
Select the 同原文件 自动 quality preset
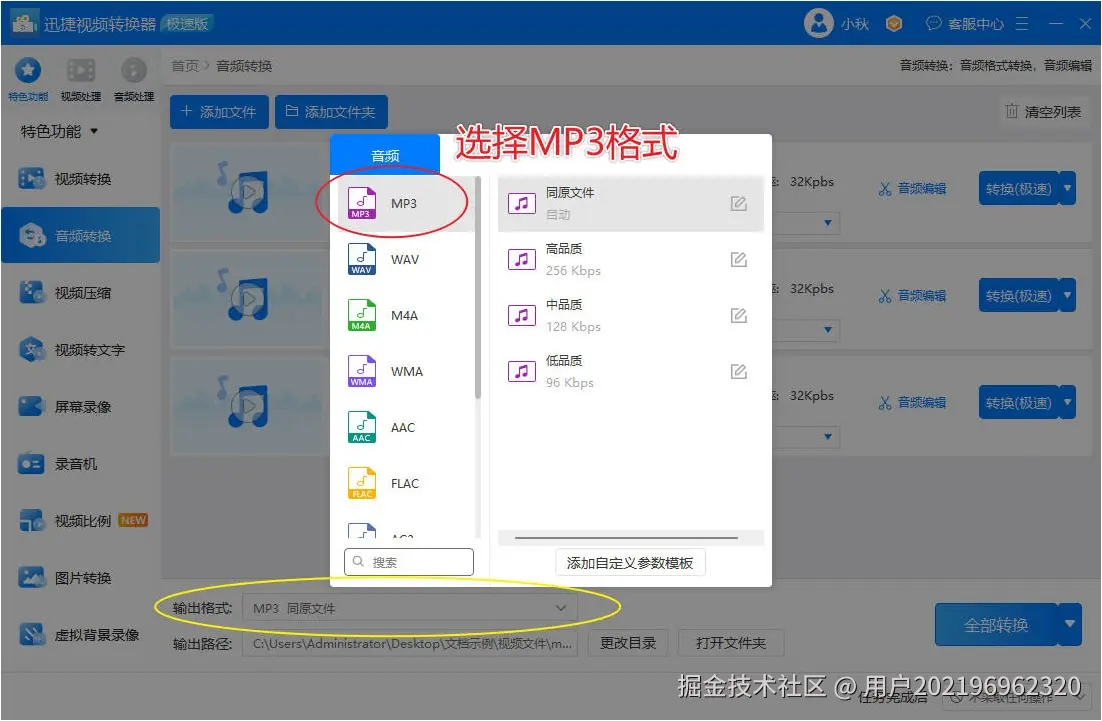[x=630, y=204]
